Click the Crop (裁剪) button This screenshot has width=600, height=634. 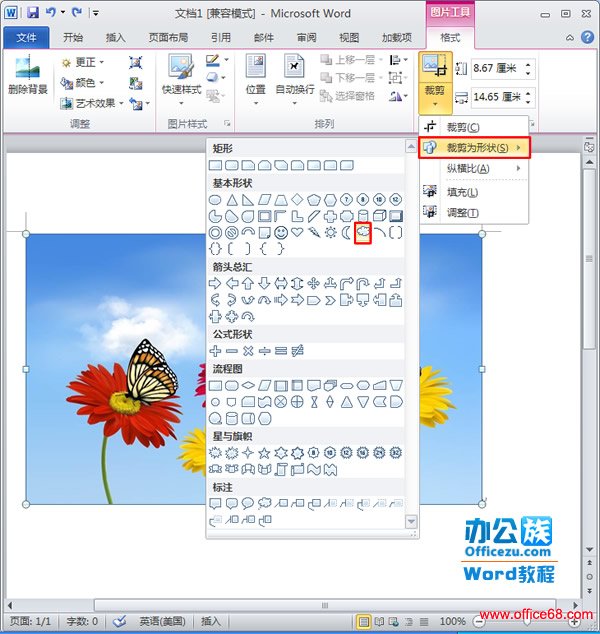click(435, 83)
